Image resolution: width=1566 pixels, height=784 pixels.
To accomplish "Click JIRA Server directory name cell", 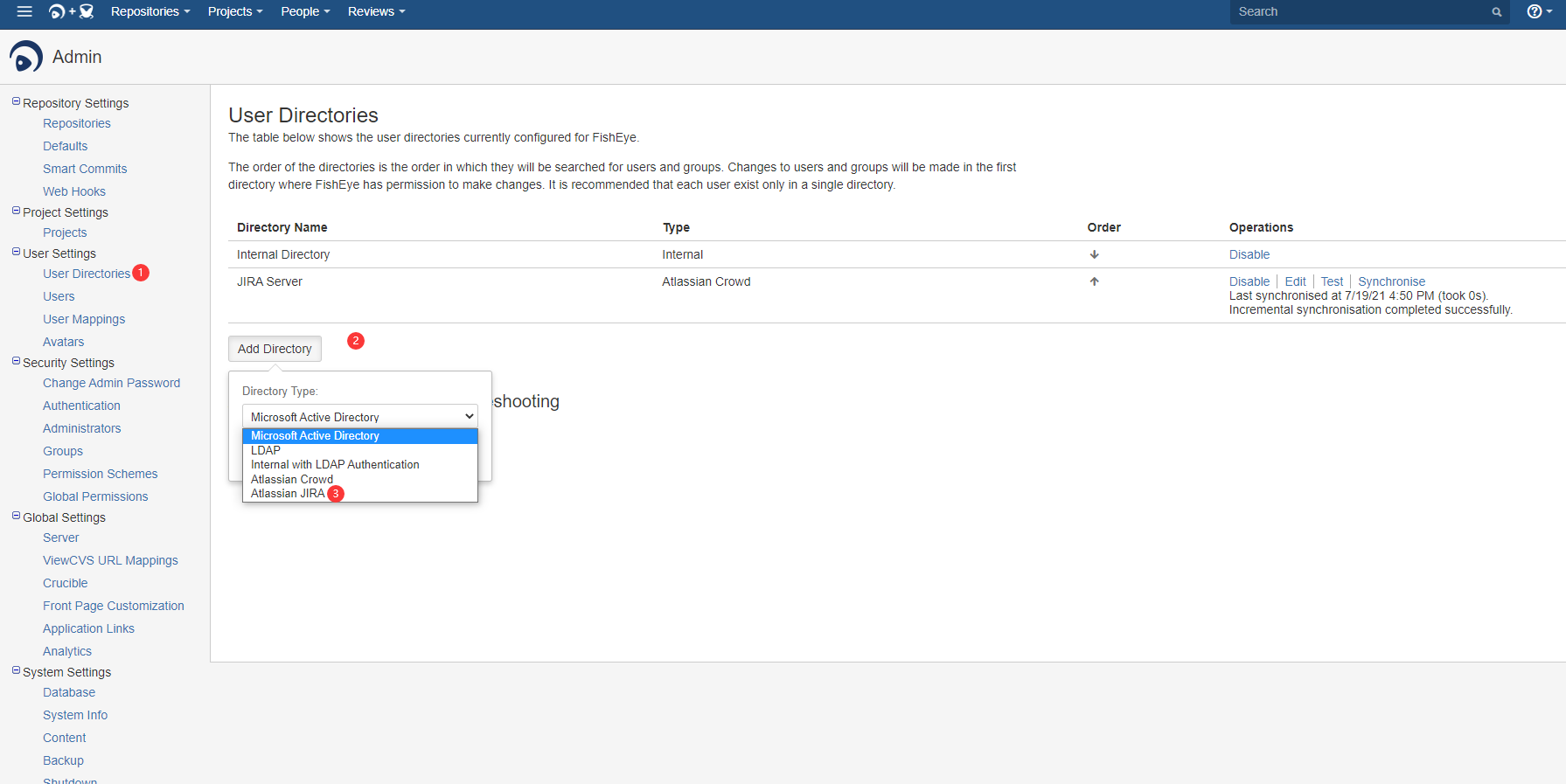I will [x=269, y=281].
